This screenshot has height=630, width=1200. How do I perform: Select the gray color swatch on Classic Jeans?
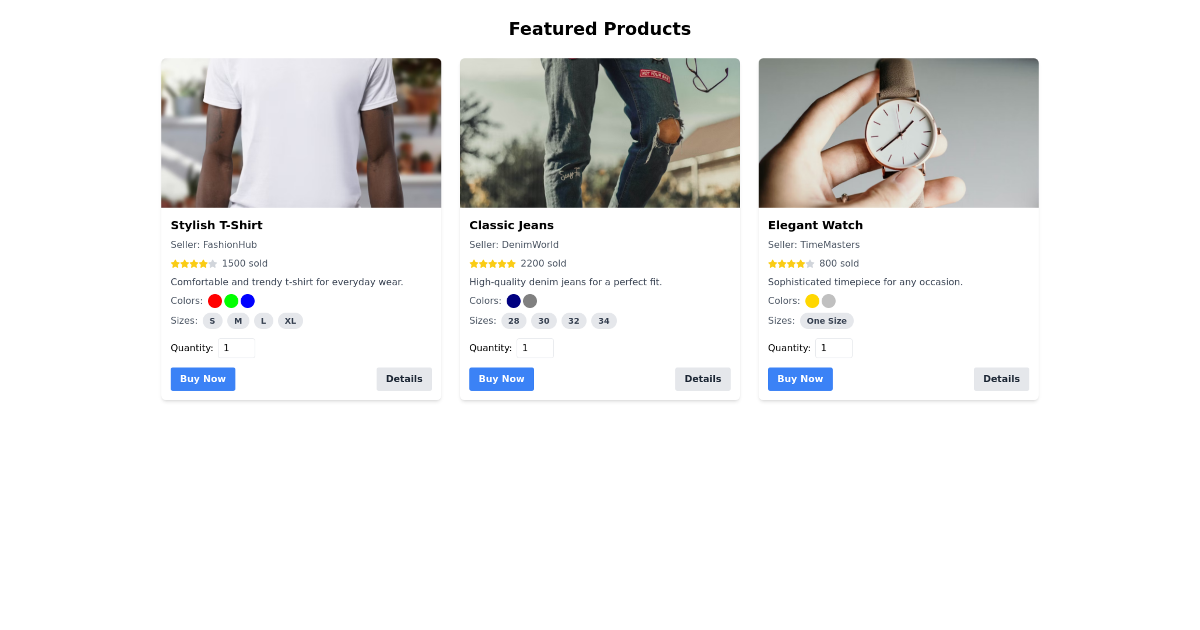[x=530, y=300]
